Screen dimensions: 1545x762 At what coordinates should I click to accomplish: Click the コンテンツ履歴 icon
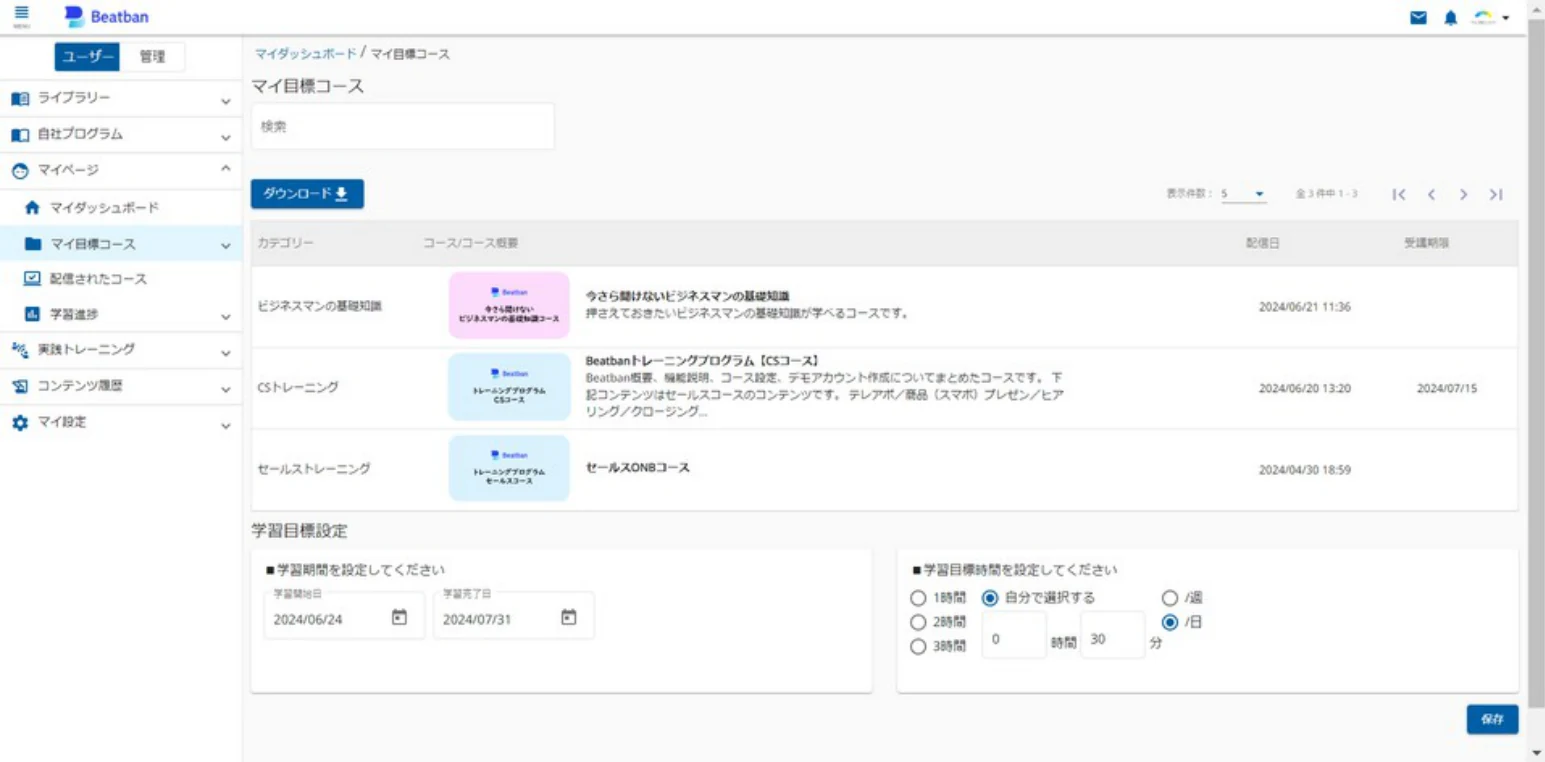click(21, 386)
